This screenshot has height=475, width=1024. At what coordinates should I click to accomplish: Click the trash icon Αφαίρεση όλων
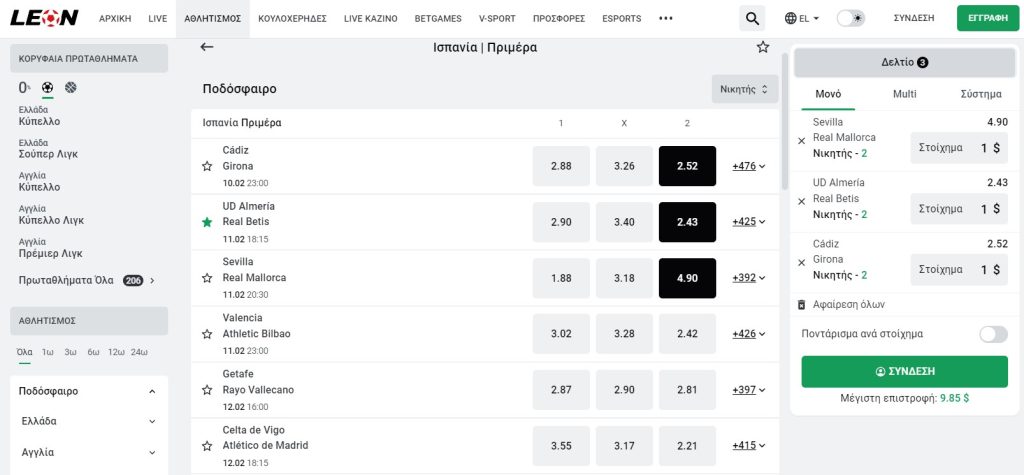[x=801, y=304]
